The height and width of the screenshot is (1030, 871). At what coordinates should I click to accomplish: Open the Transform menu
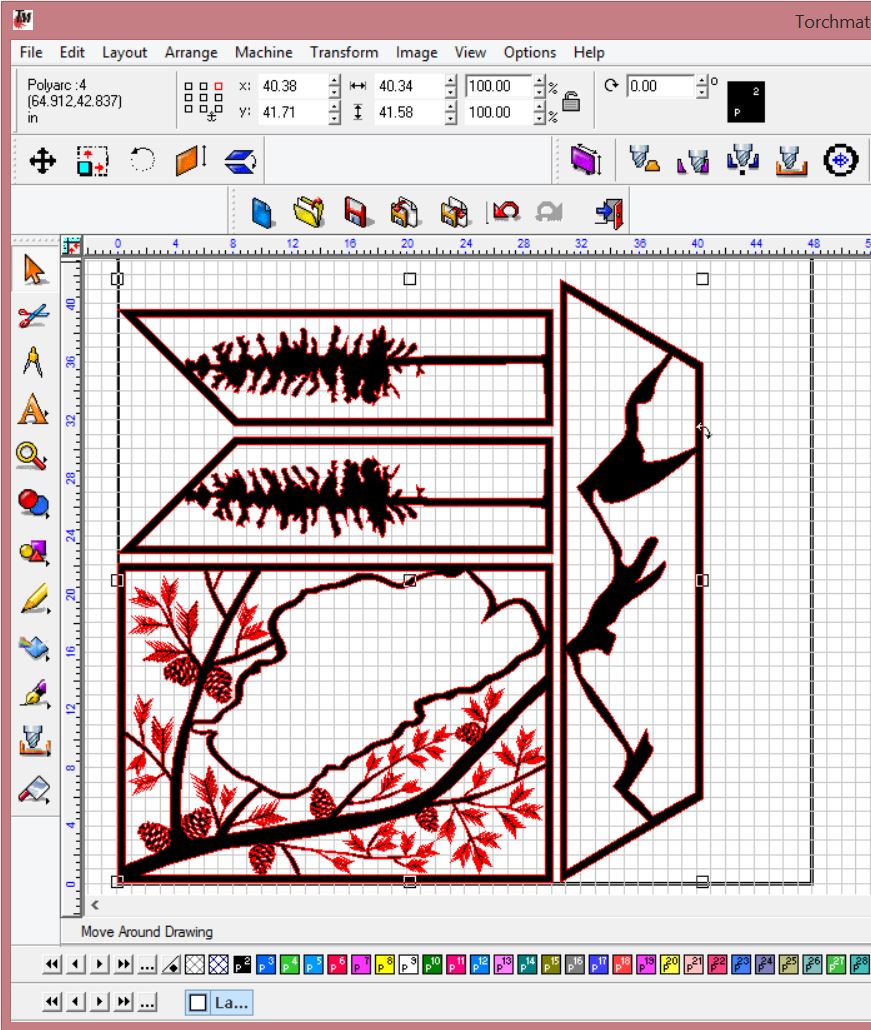click(x=344, y=52)
